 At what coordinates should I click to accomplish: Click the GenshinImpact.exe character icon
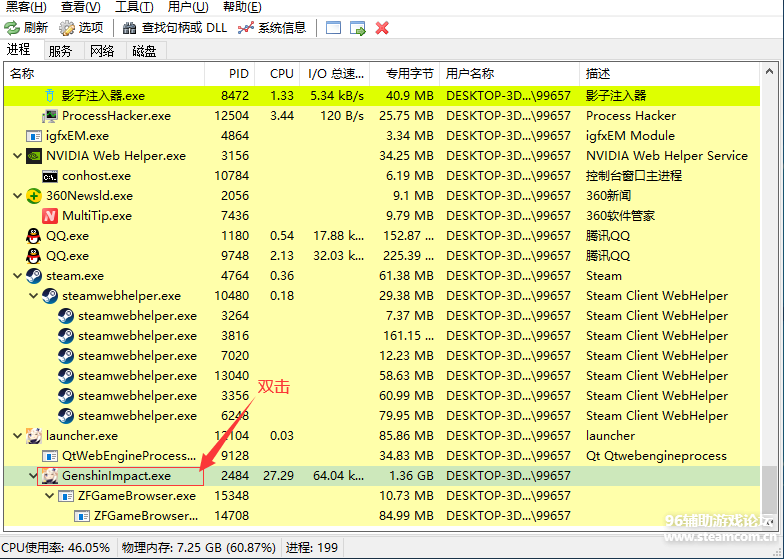[50, 476]
